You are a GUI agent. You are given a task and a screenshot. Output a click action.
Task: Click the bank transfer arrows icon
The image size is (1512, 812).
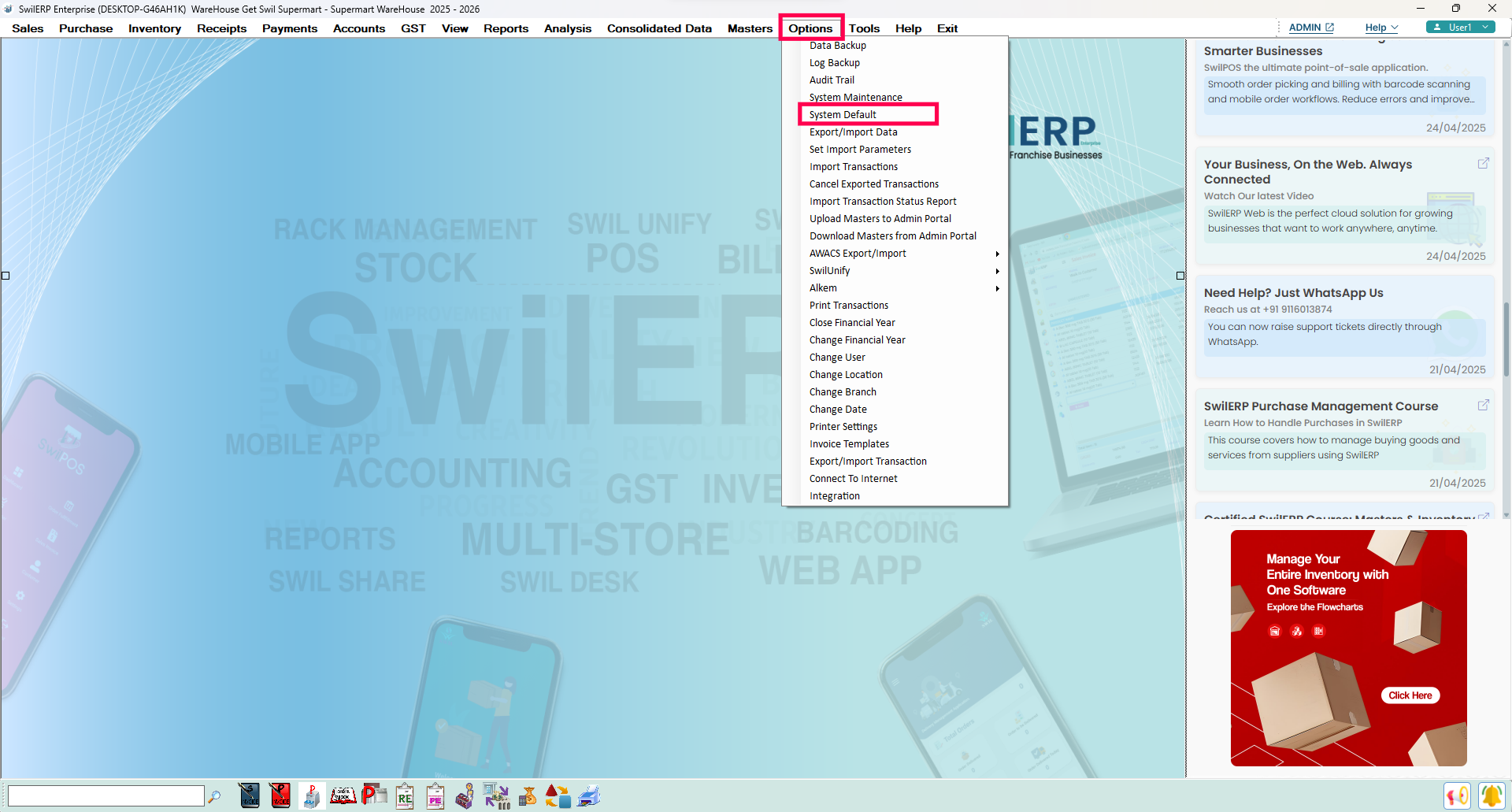[x=496, y=795]
